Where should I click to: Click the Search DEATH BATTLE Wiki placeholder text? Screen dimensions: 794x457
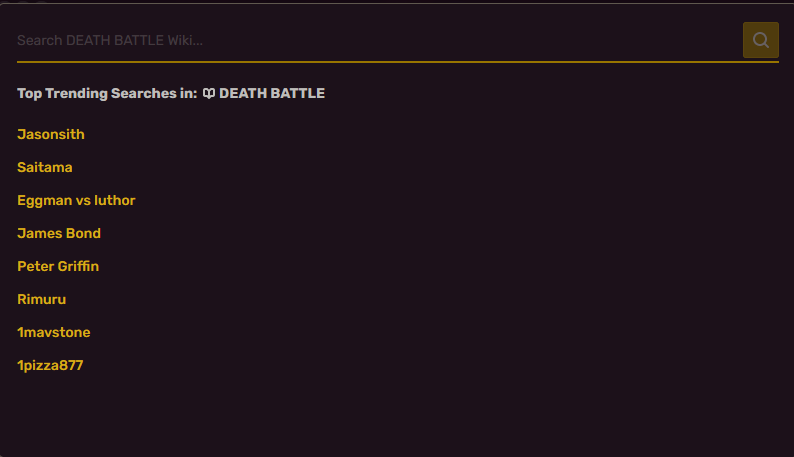pyautogui.click(x=110, y=41)
